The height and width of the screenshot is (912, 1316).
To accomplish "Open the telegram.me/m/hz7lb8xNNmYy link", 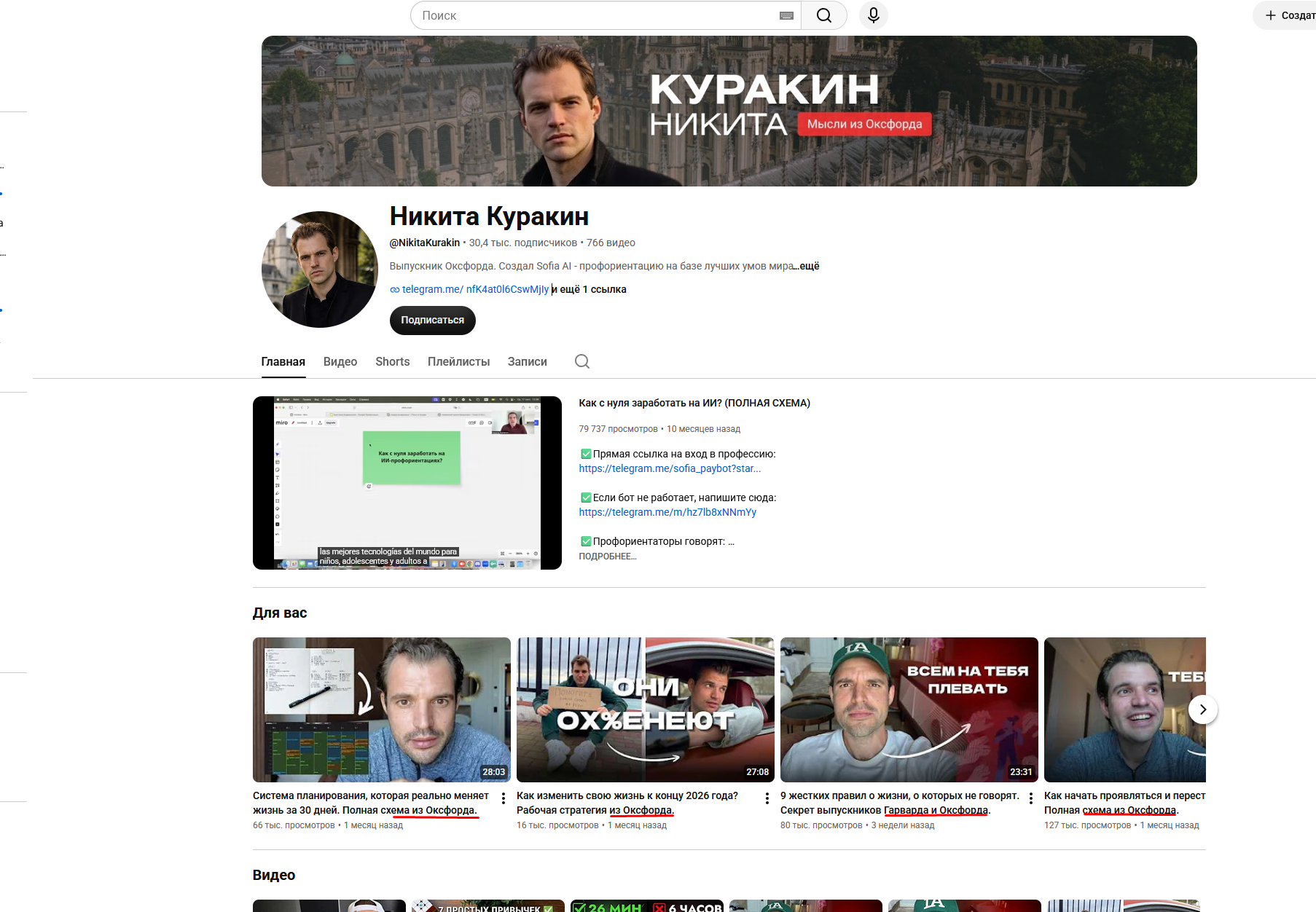I will click(667, 512).
